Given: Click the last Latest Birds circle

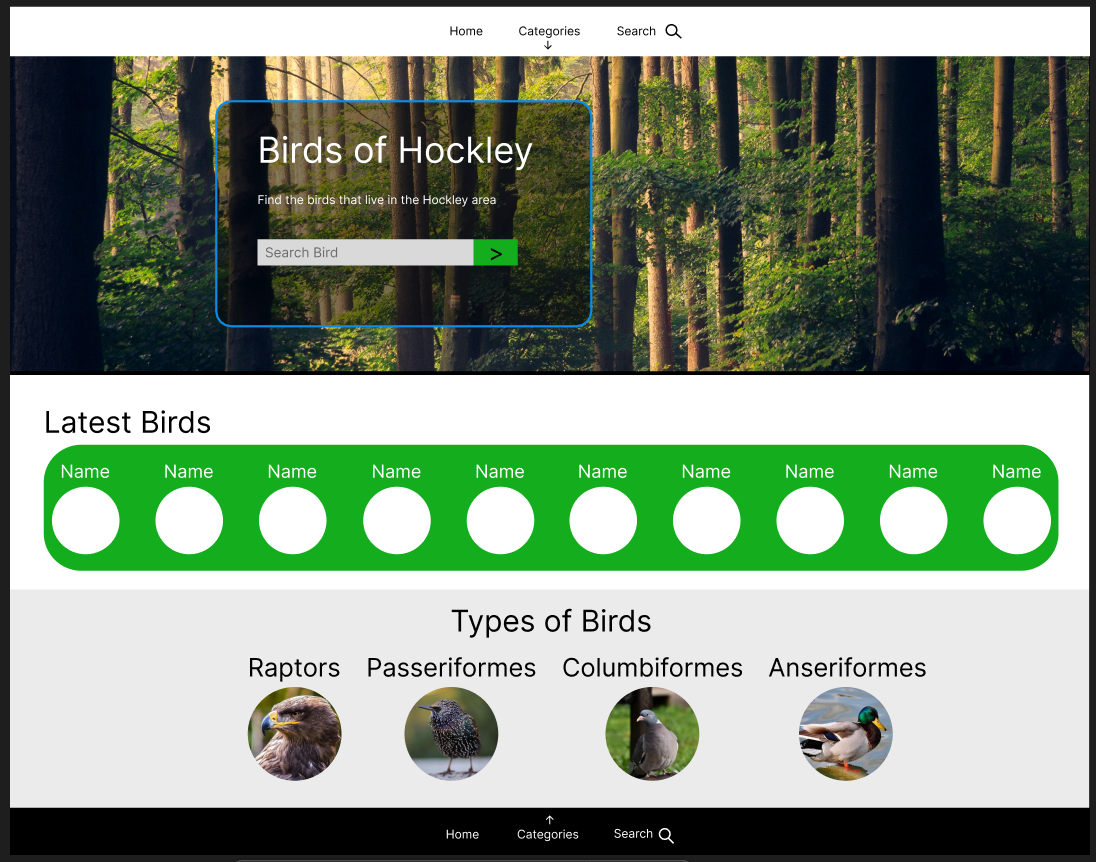Looking at the screenshot, I should coord(1017,521).
